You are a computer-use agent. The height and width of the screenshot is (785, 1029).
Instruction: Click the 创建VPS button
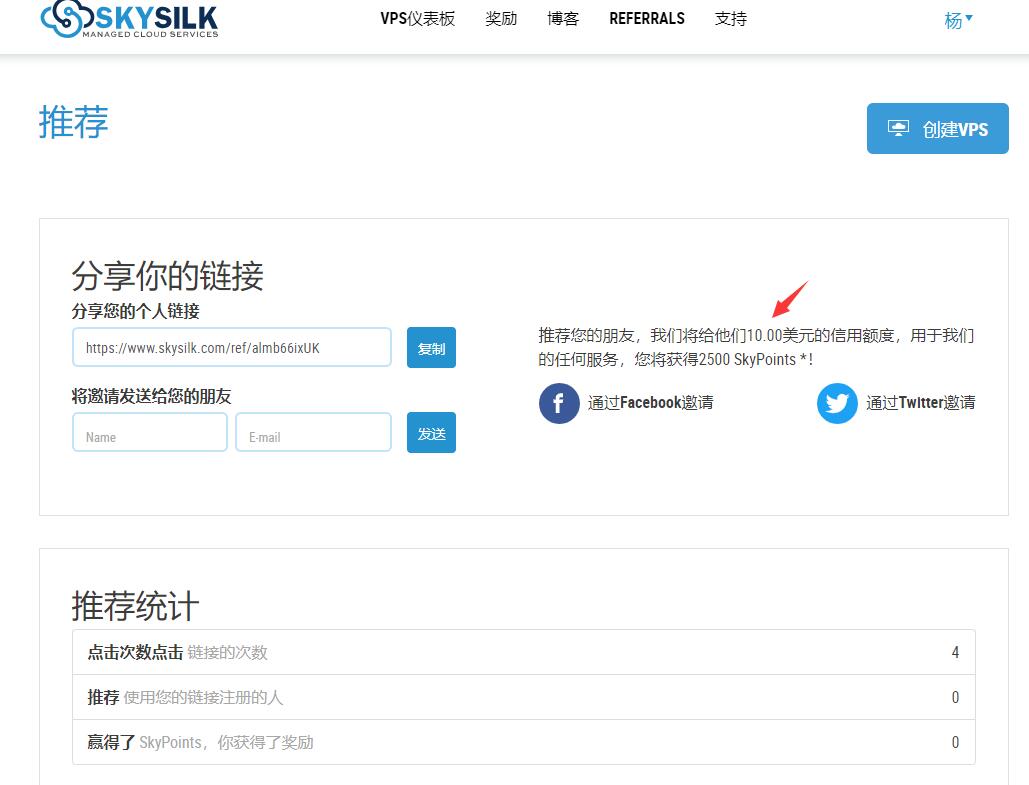click(x=937, y=128)
